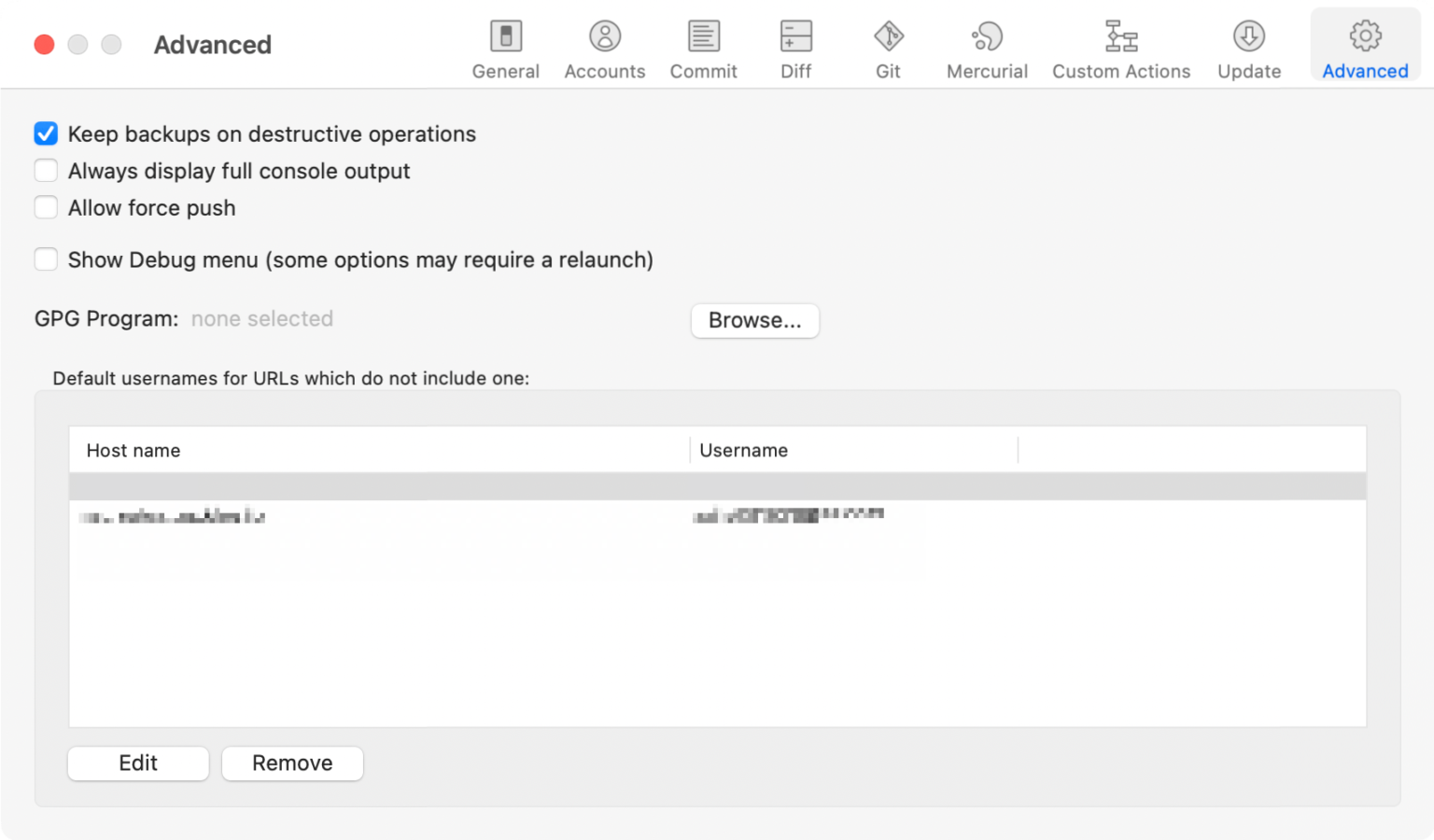The image size is (1434, 840).
Task: Click the Host name column header
Action: pos(133,450)
